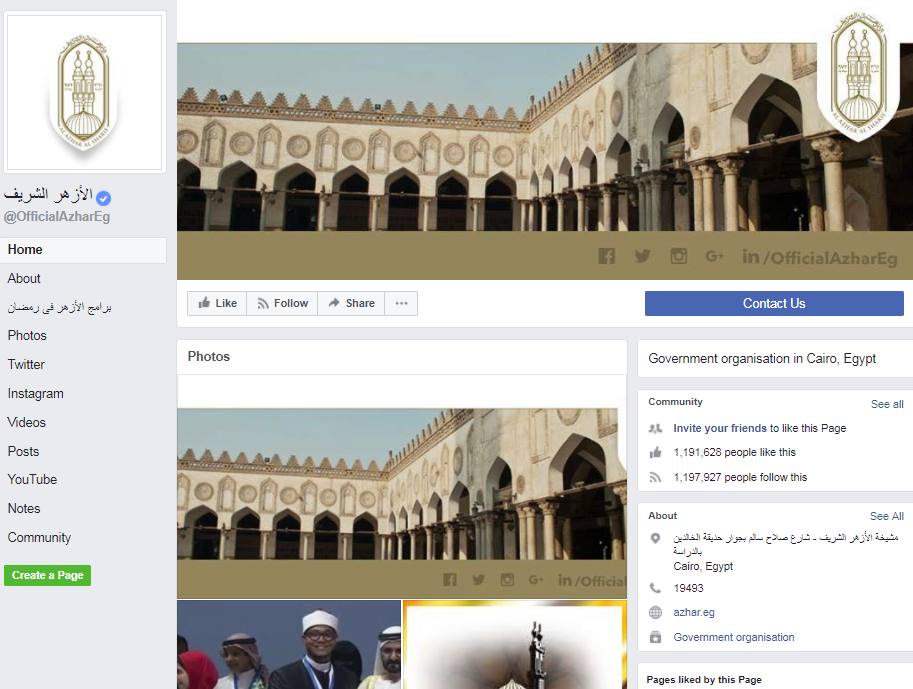Screen dimensions: 913x689
Task: Click the Twitter bird icon on cover banner
Action: point(643,256)
